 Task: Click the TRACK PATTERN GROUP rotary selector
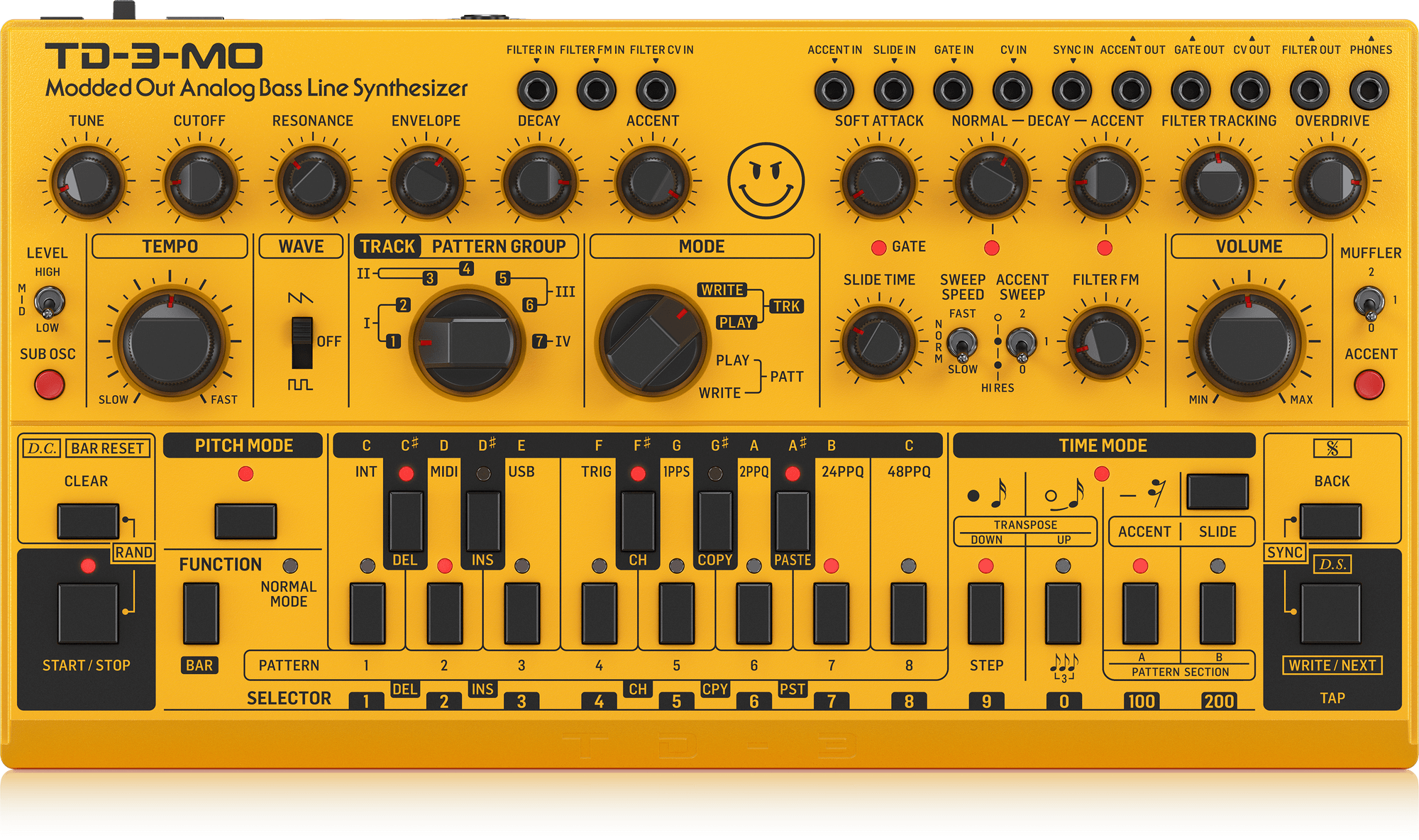(x=466, y=343)
